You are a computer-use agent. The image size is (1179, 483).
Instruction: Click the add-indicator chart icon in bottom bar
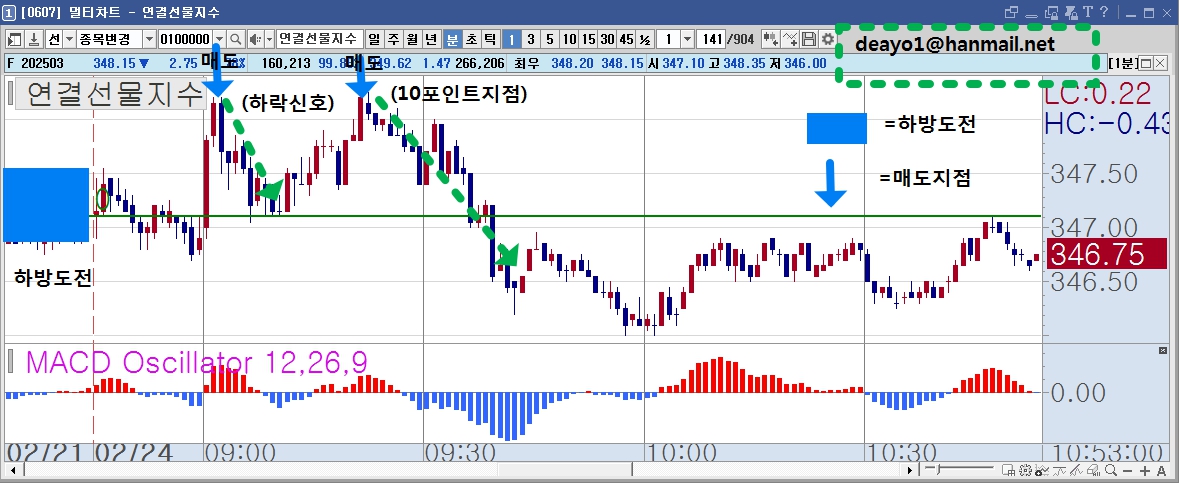[1042, 470]
